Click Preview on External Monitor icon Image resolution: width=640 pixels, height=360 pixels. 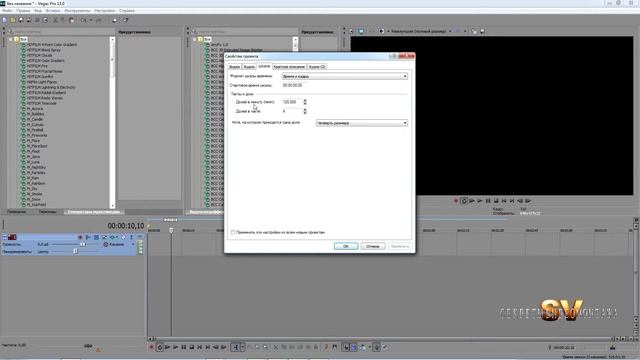click(361, 31)
